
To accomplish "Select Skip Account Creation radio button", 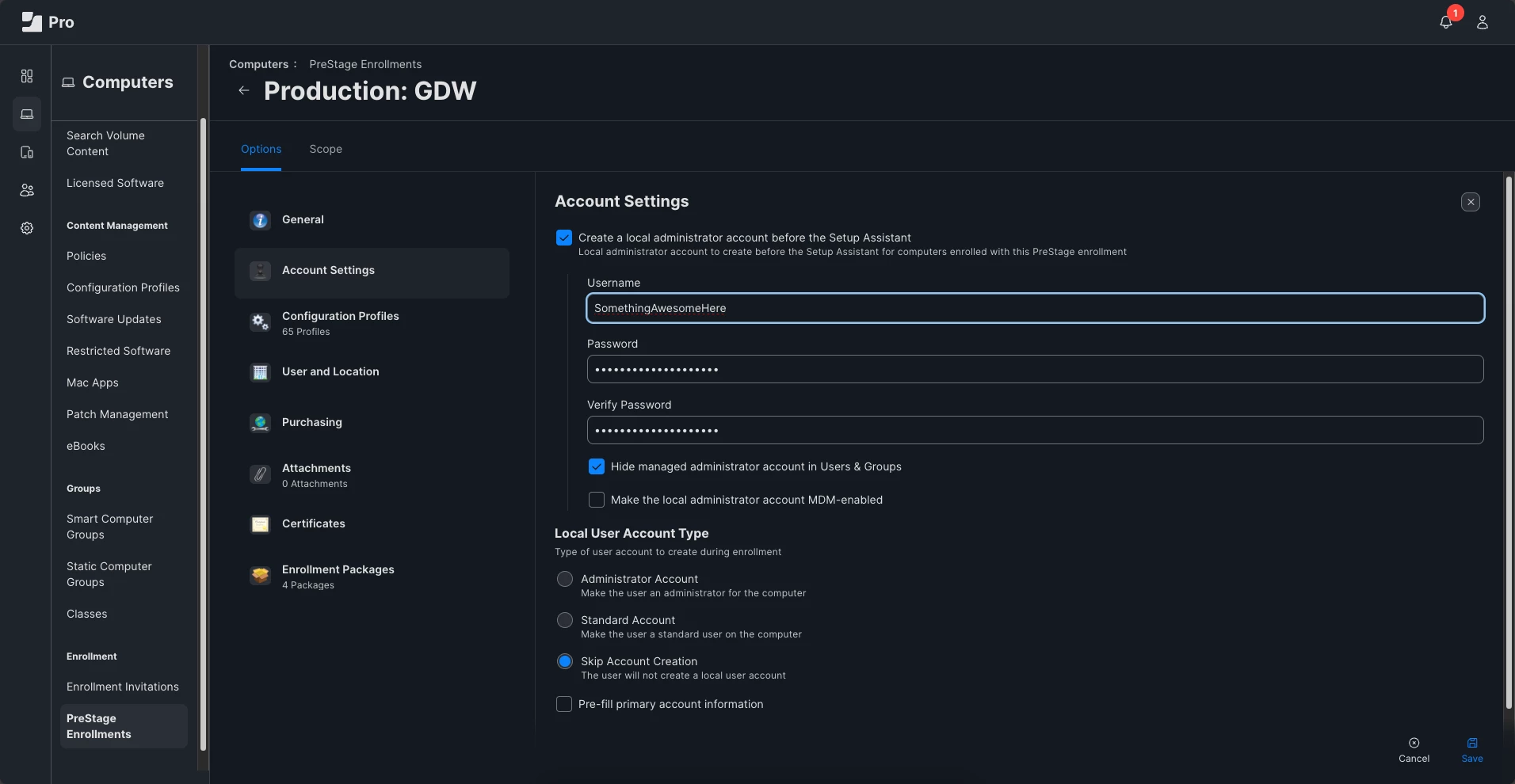I will click(x=565, y=661).
